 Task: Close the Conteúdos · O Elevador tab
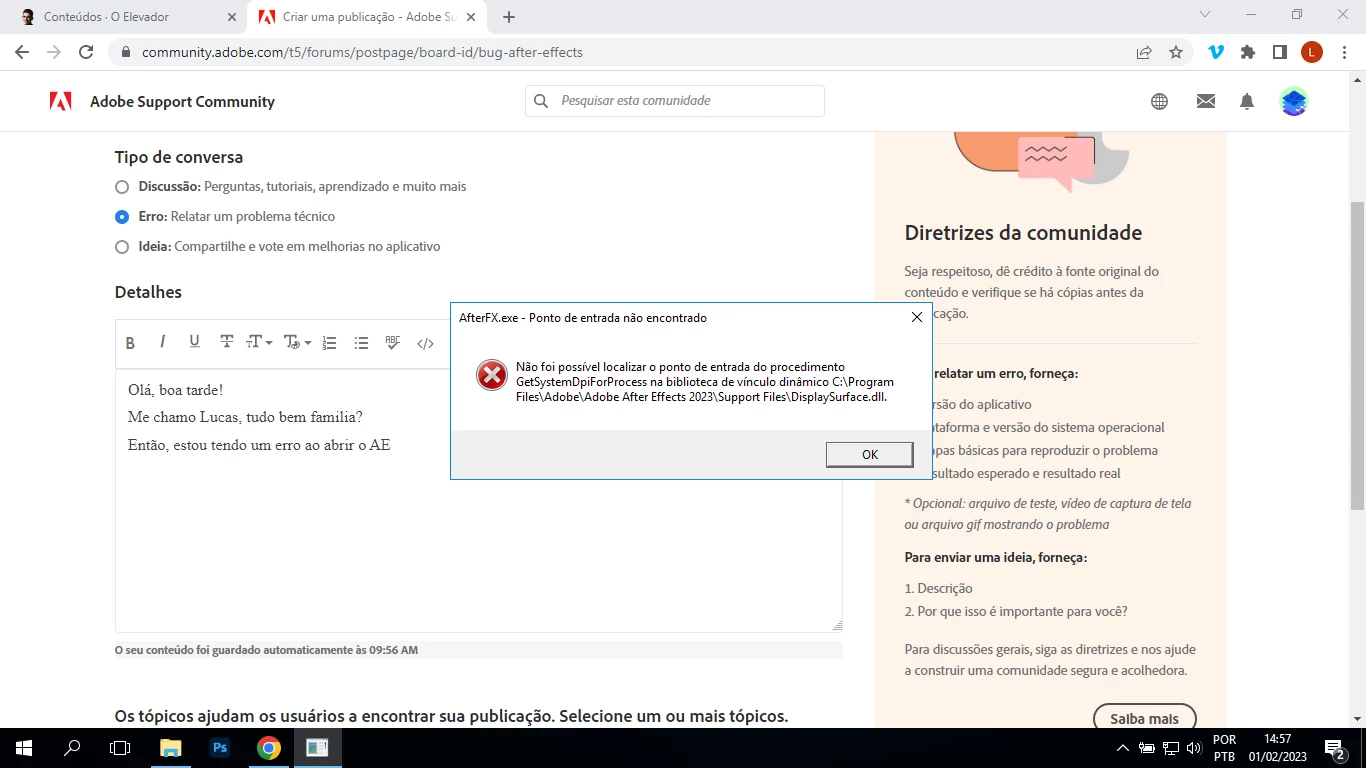click(x=231, y=17)
